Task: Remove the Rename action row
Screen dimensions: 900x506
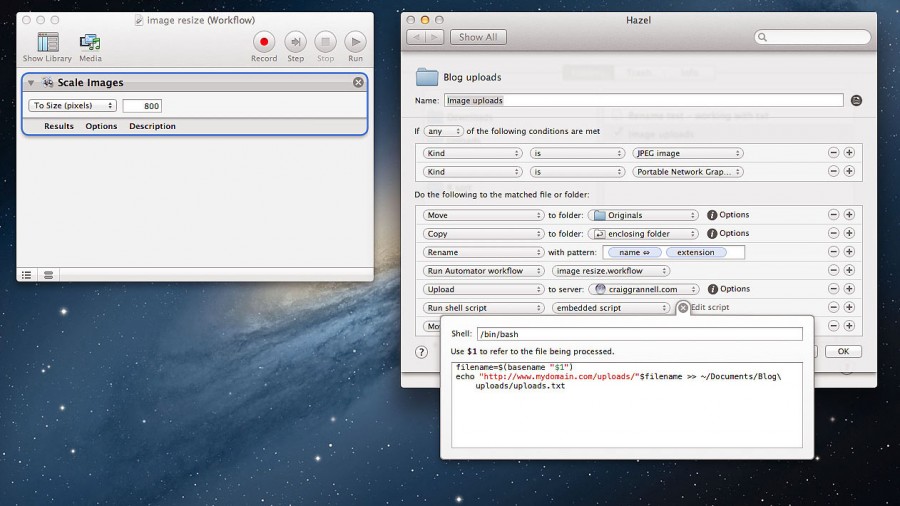Action: (833, 252)
